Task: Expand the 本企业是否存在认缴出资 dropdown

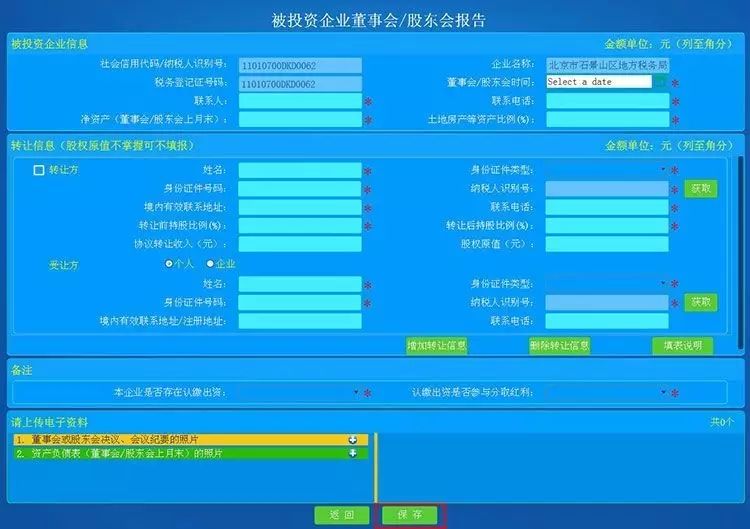Action: point(299,393)
